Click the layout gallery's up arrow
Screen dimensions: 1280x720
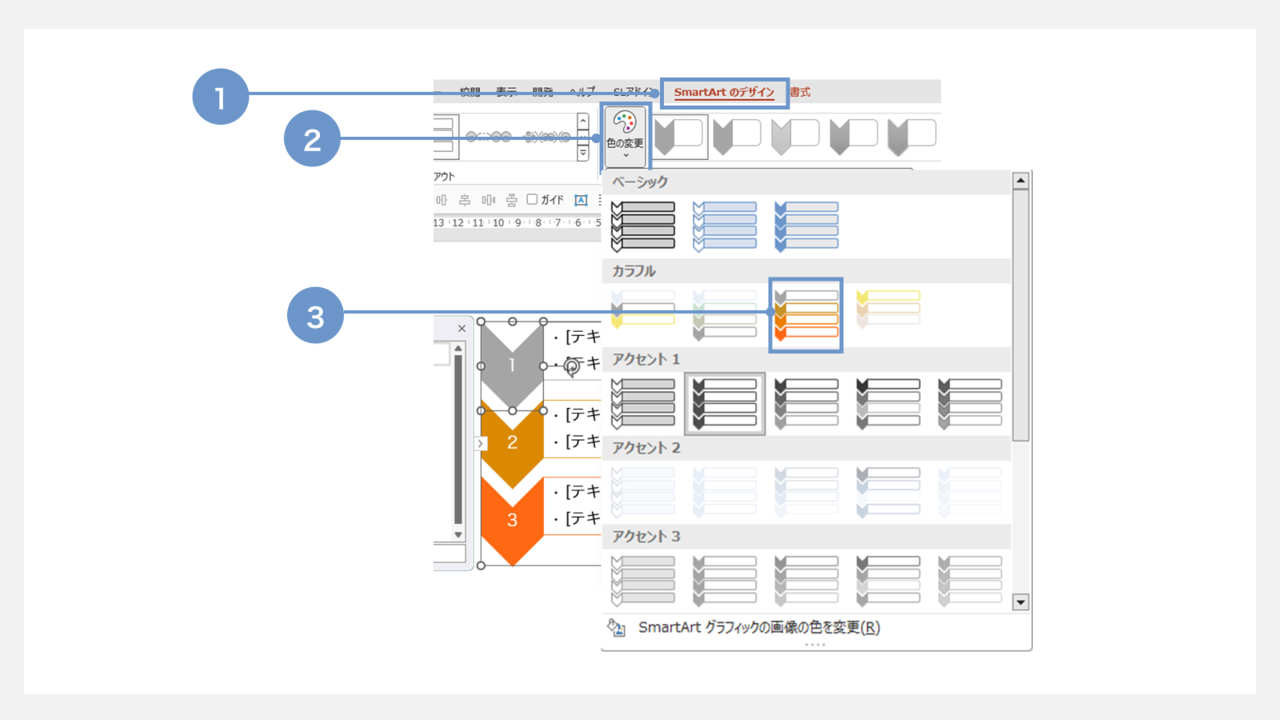(583, 121)
